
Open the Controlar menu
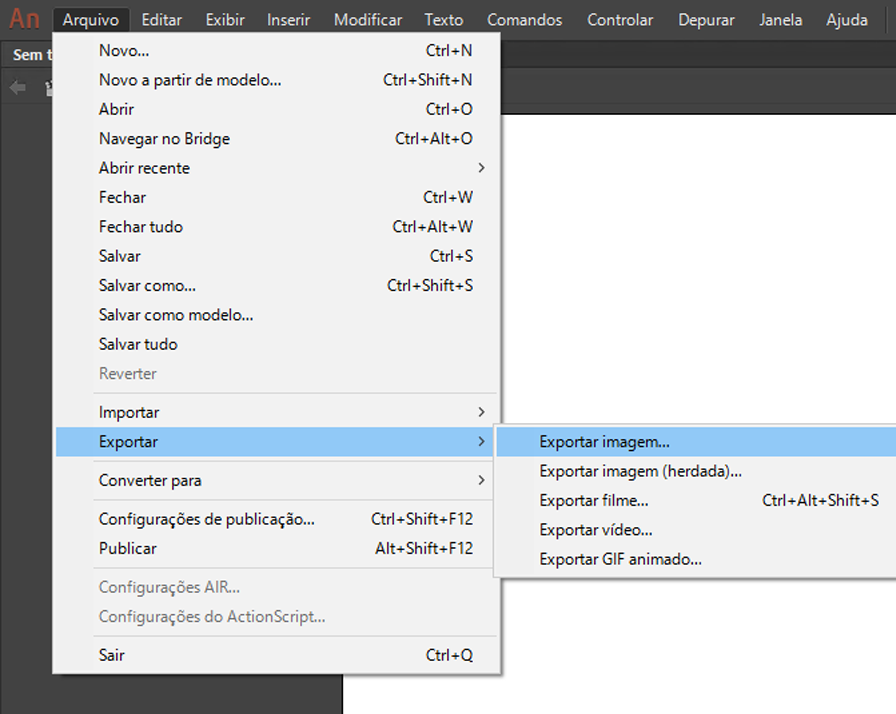pos(619,18)
